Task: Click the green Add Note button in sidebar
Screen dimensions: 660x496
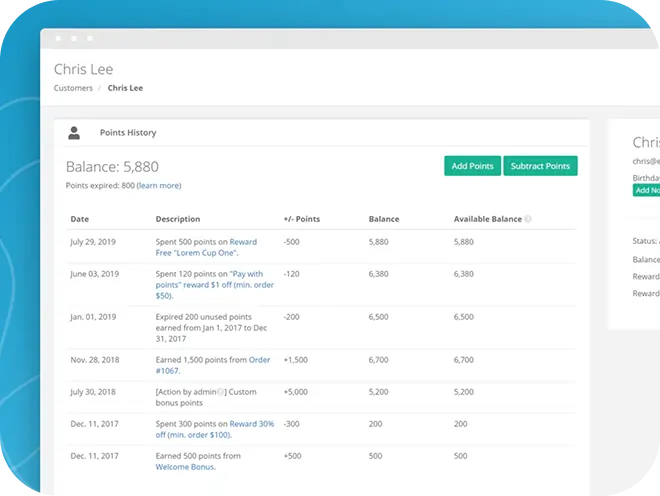Action: coord(647,190)
